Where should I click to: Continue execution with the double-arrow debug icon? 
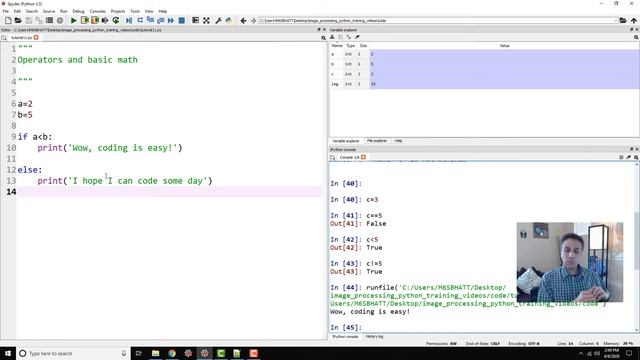click(x=171, y=20)
